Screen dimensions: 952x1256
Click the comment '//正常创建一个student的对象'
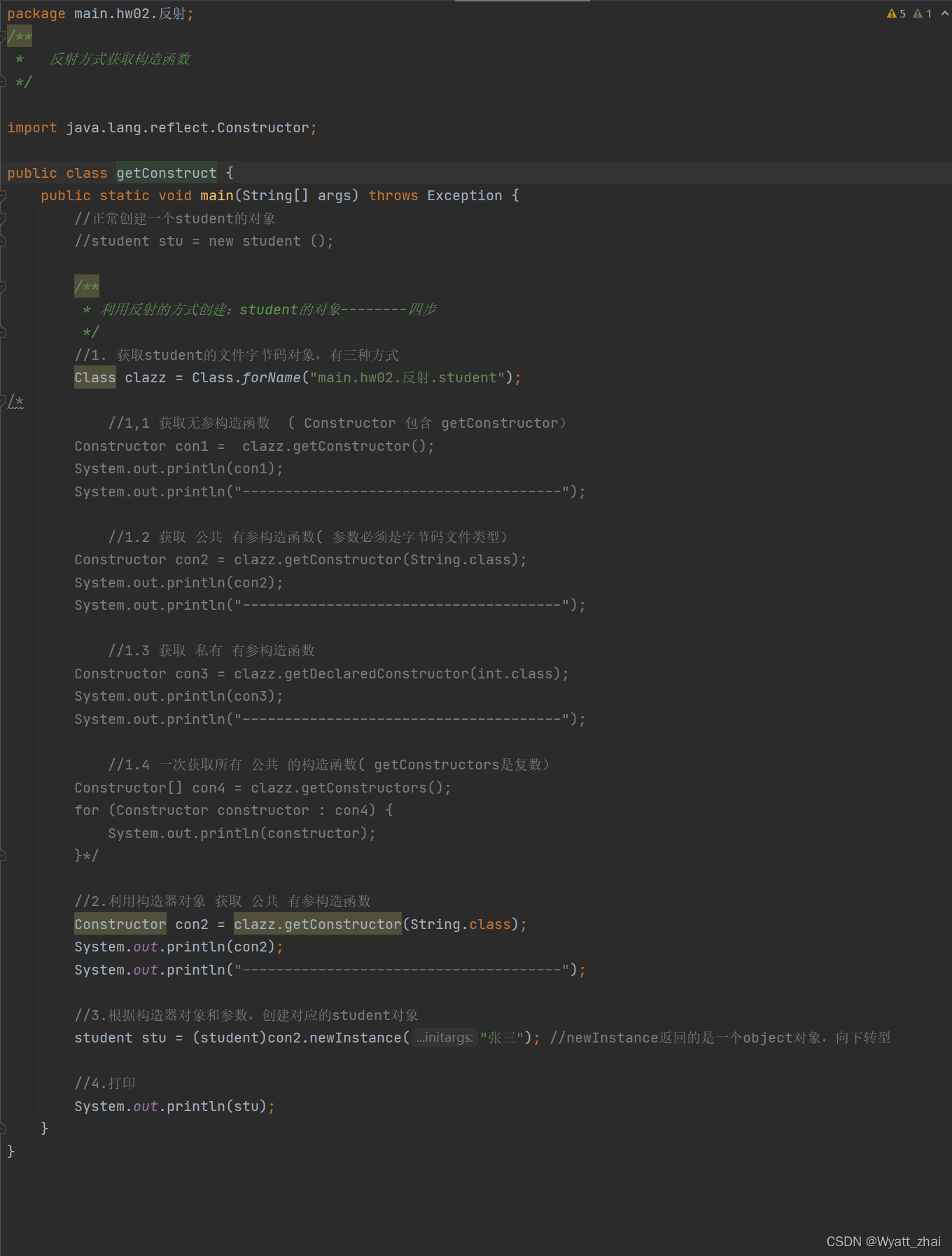click(175, 218)
